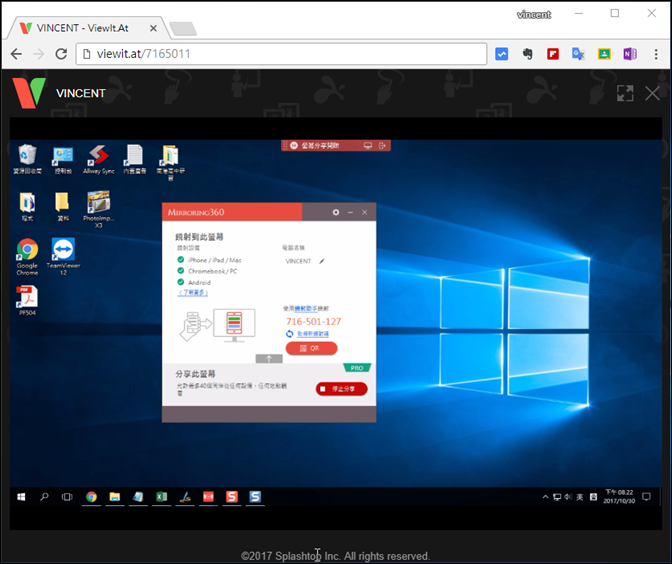This screenshot has width=672, height=564.
Task: Click the viewit.at address bar
Action: tap(281, 54)
